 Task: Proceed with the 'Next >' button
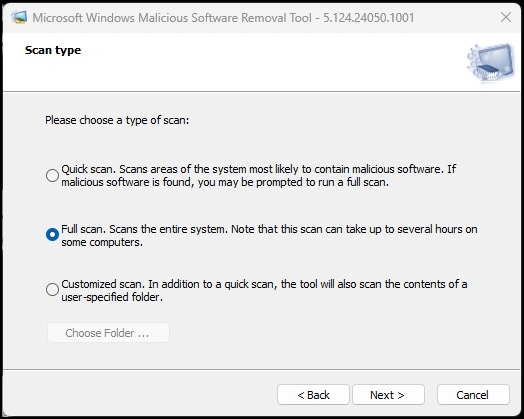click(x=388, y=395)
